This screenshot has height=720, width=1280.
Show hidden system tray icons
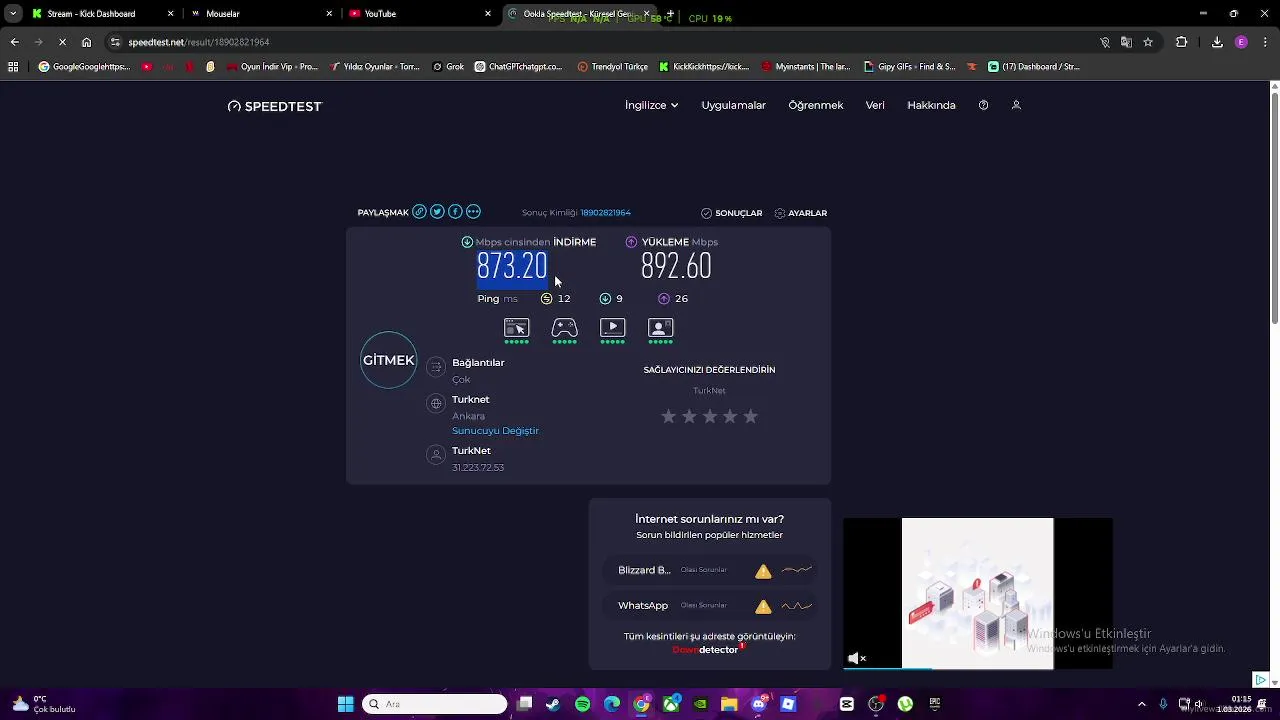tap(1142, 704)
